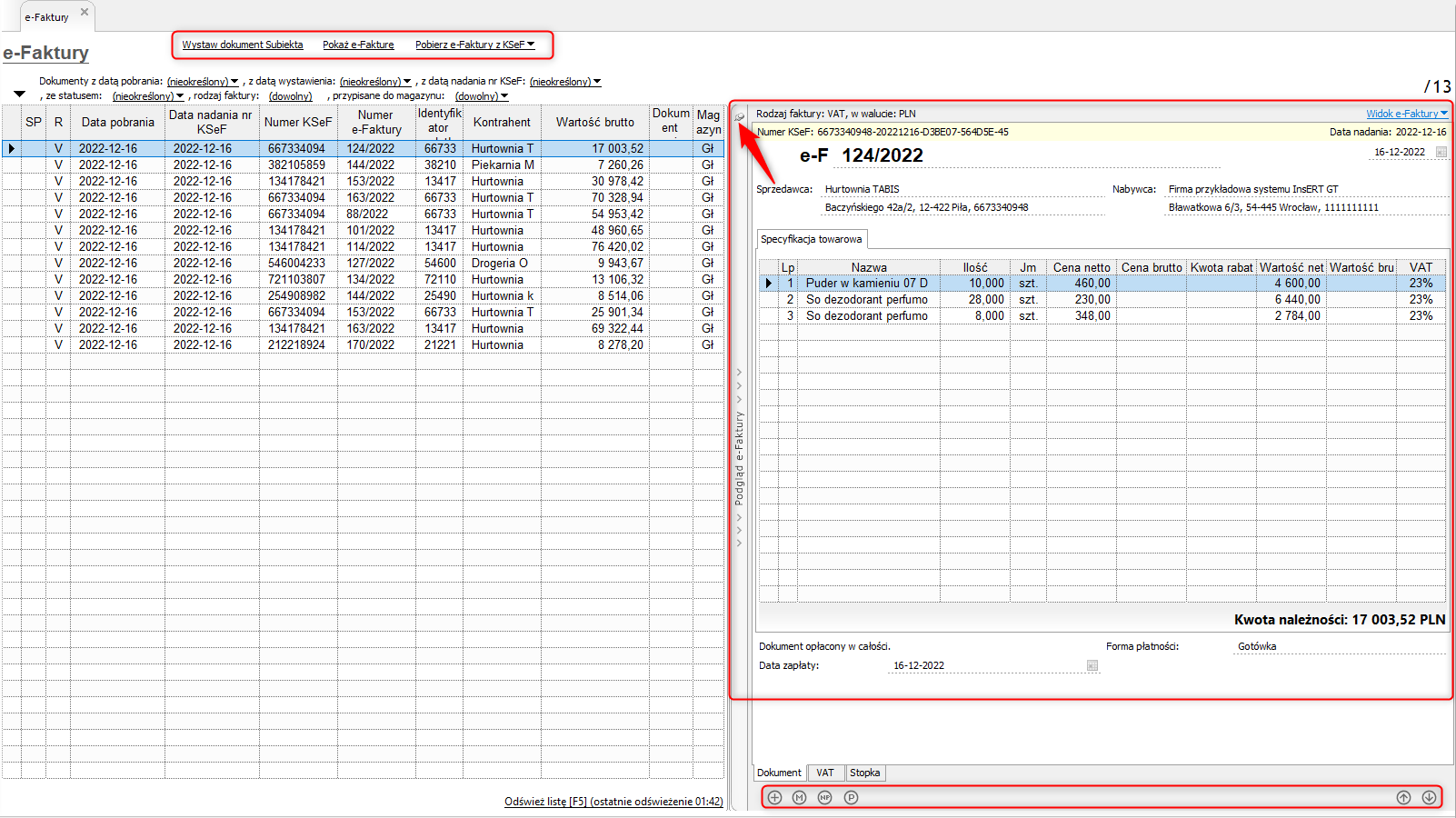The image size is (1456, 818).
Task: Select the Piekarnia M invoice 144/2022 row
Action: (x=364, y=165)
